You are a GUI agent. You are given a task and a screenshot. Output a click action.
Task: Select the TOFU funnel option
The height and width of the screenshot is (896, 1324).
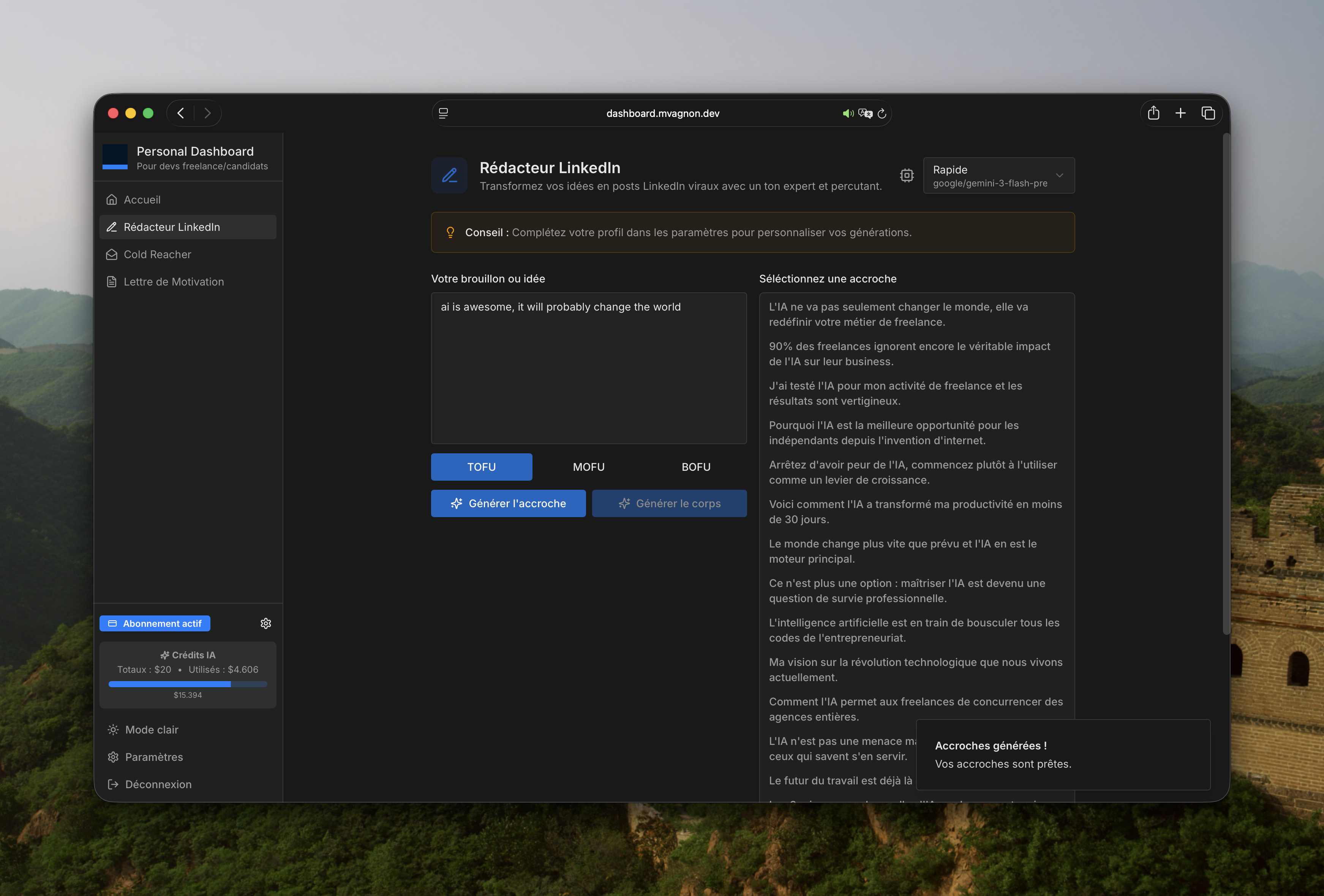click(x=482, y=467)
